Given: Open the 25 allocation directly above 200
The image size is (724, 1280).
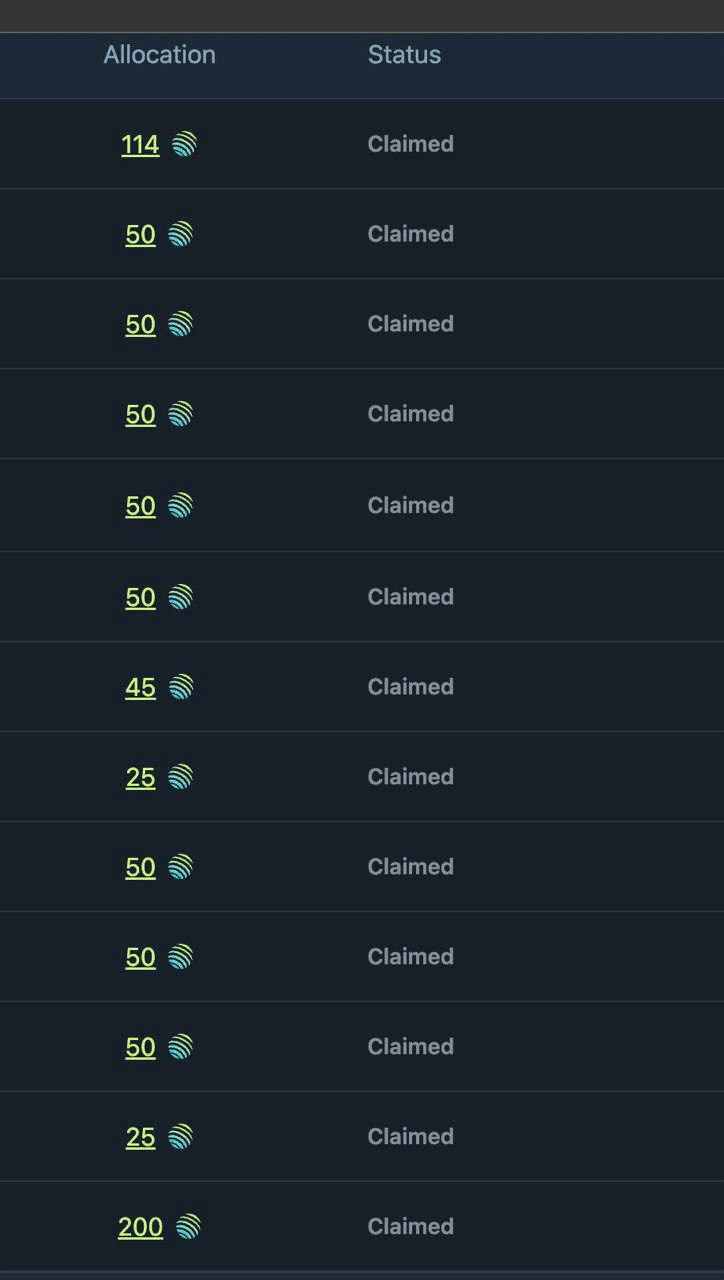Looking at the screenshot, I should (140, 1138).
